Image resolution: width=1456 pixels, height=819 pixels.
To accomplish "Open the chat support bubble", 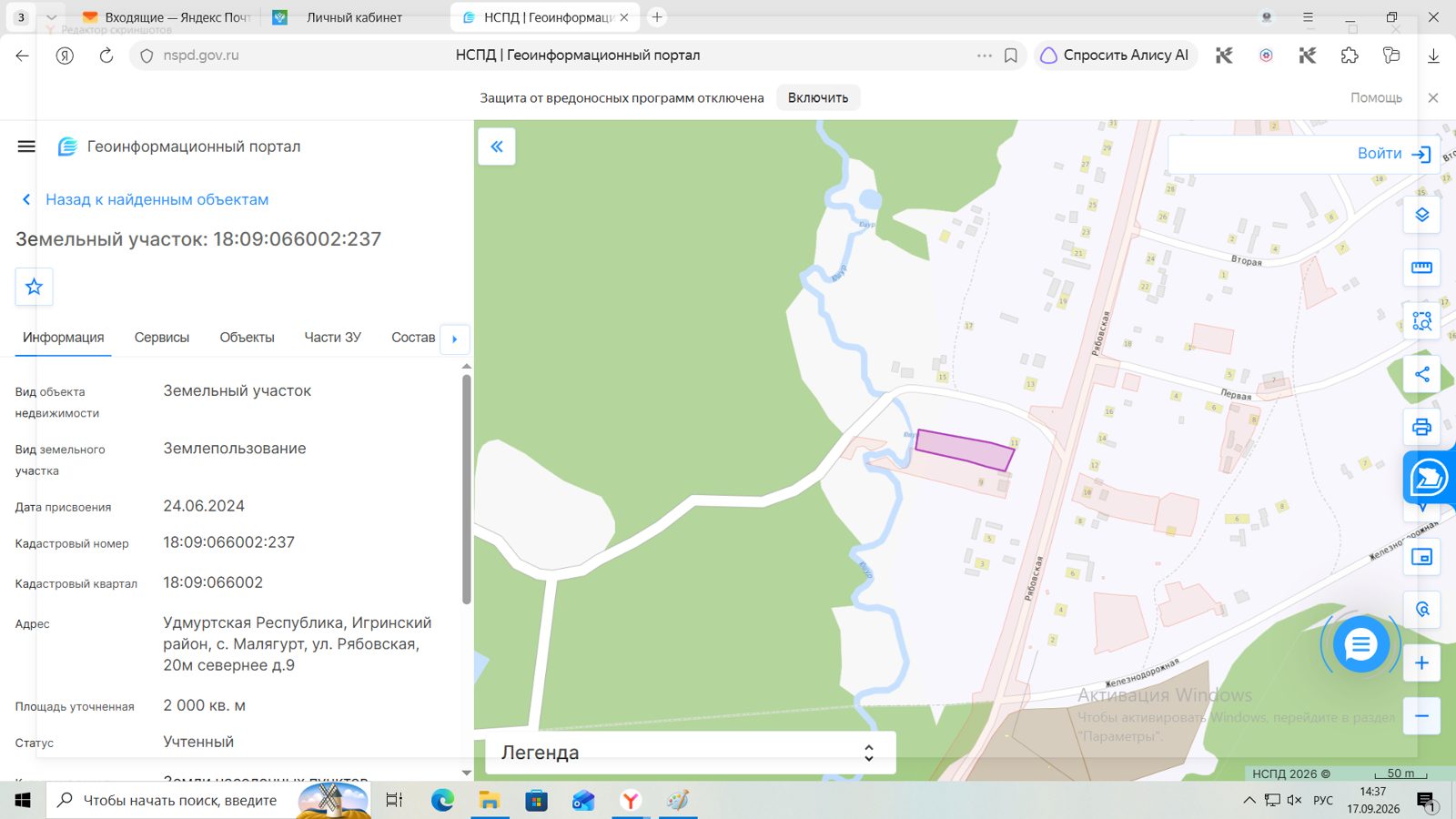I will click(1360, 645).
